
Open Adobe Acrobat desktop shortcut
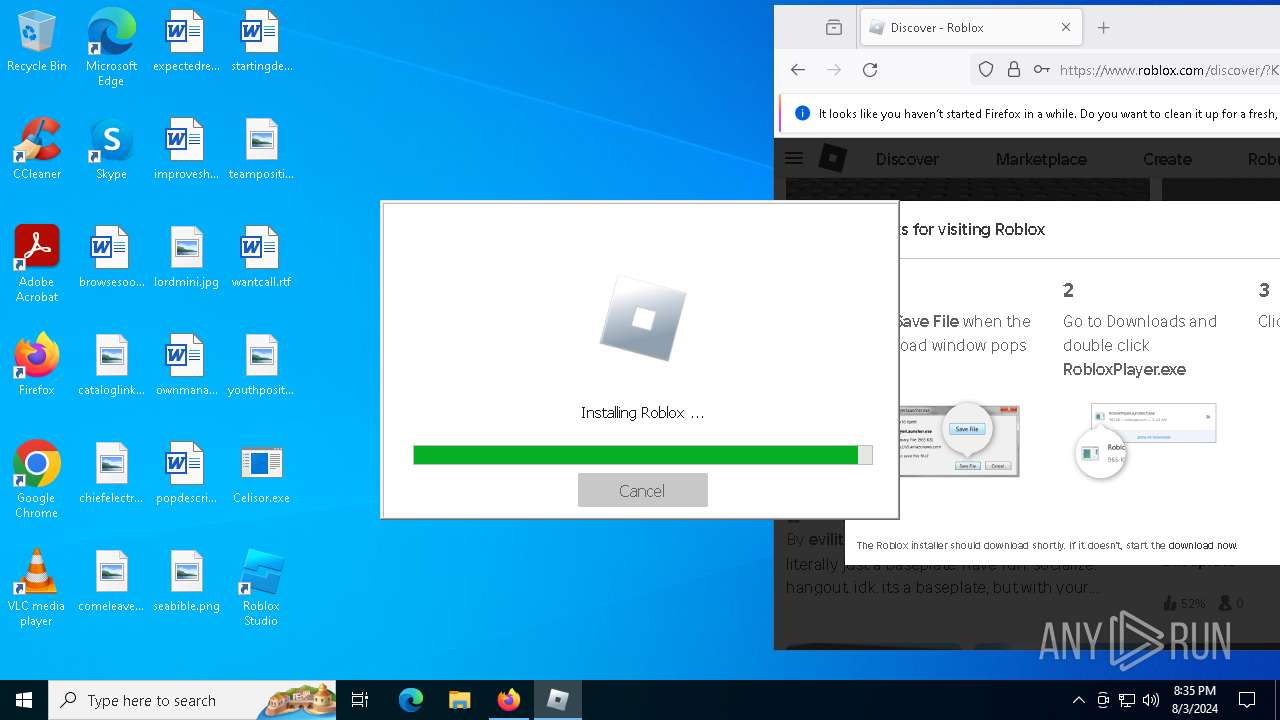pyautogui.click(x=37, y=264)
